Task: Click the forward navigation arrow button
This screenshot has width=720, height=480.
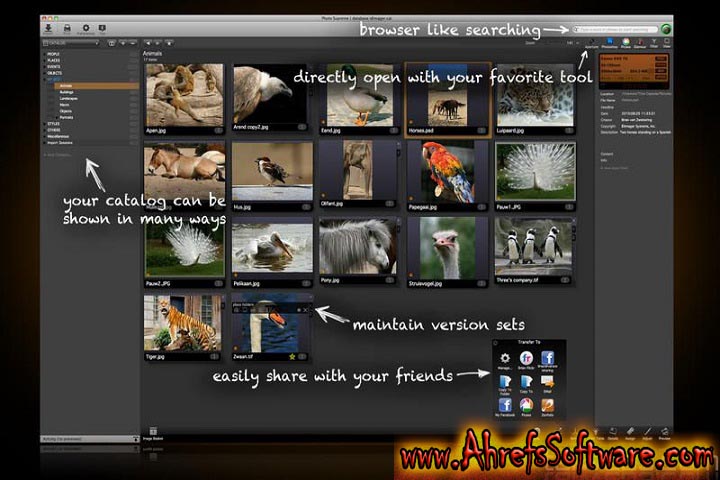Action: pyautogui.click(x=158, y=43)
